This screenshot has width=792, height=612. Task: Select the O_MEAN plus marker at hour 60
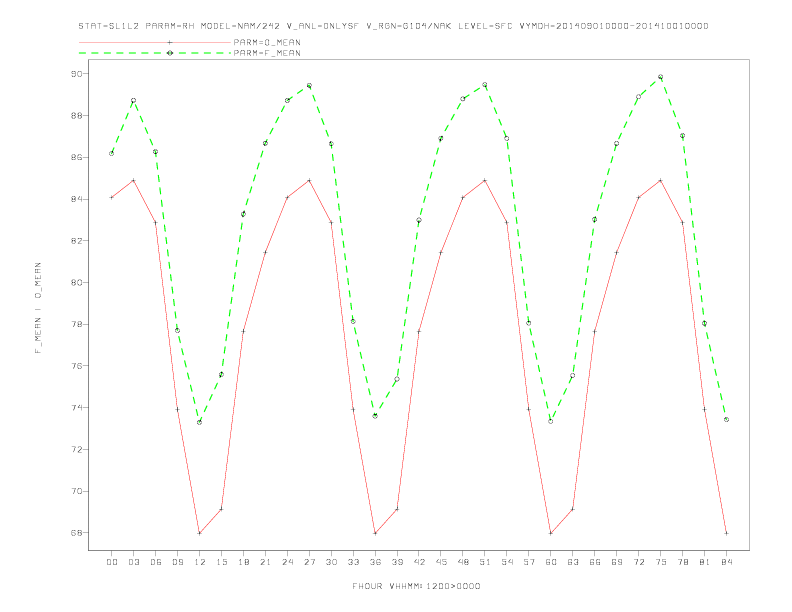[551, 533]
